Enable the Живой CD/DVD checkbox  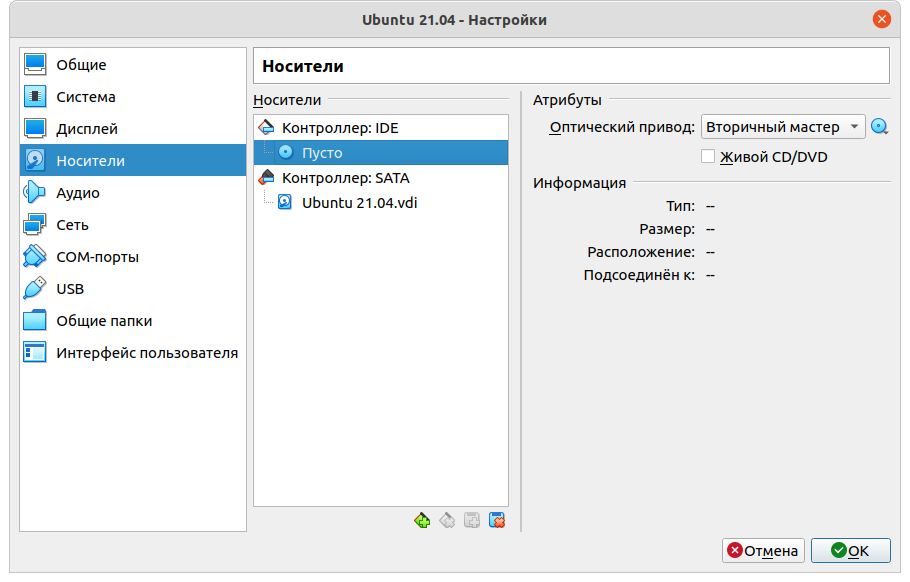(707, 156)
